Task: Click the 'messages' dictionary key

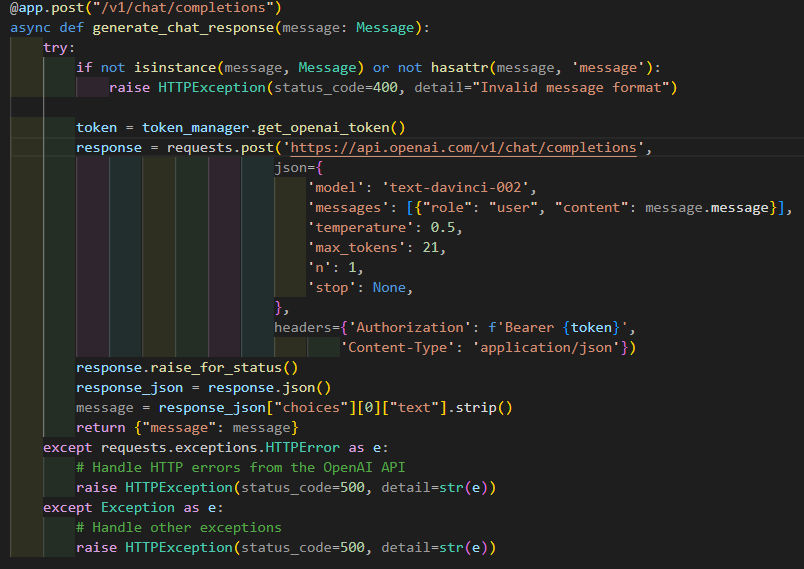Action: (x=348, y=208)
